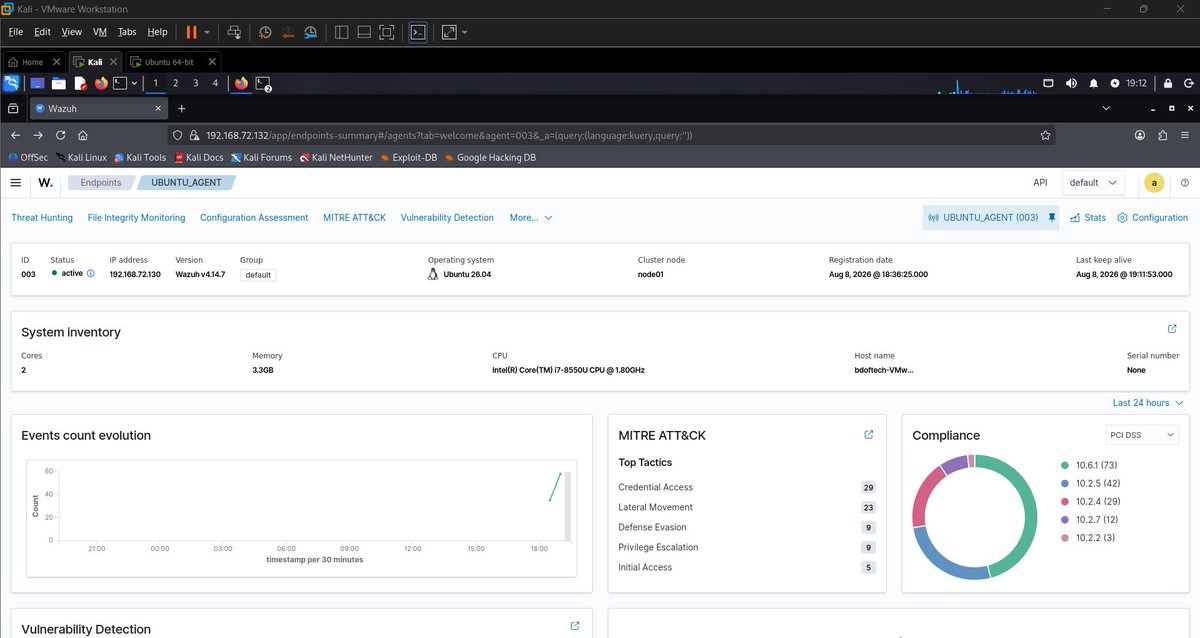Click the default group badge
Screen dimensions: 1200x638
click(x=258, y=274)
